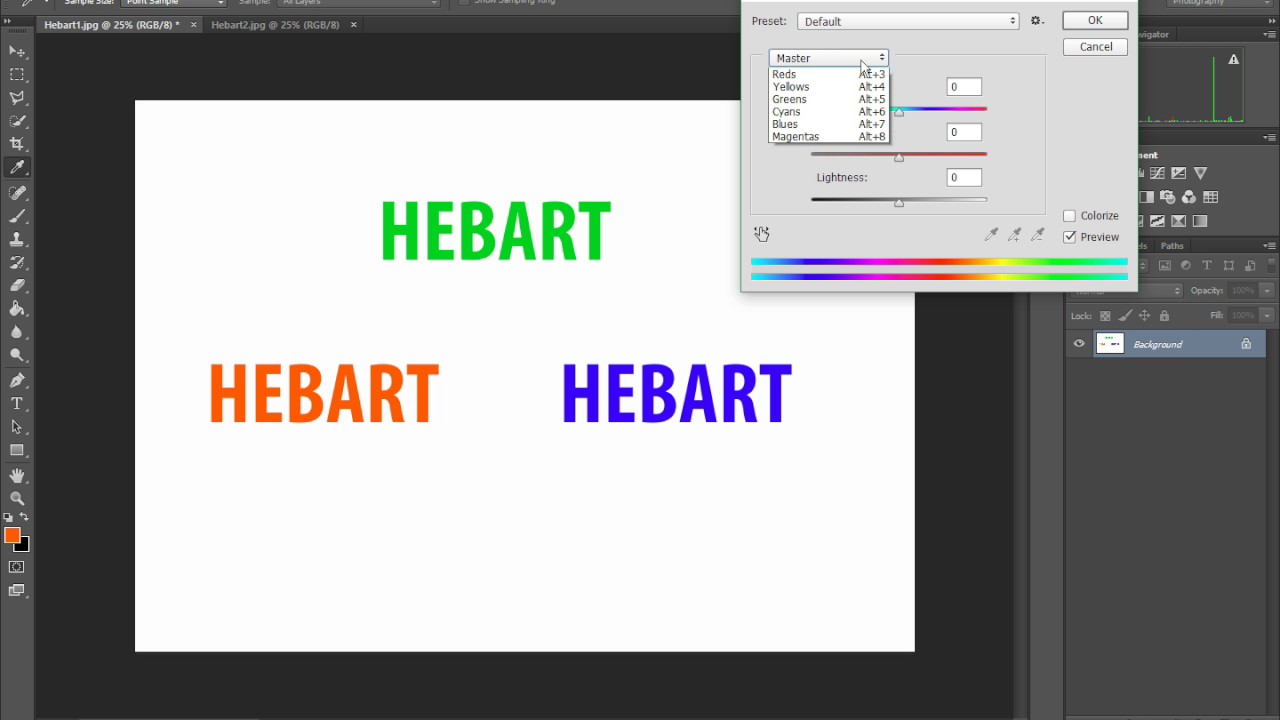Screen dimensions: 1280x720
Task: Toggle filter for type layers
Action: [x=1207, y=265]
